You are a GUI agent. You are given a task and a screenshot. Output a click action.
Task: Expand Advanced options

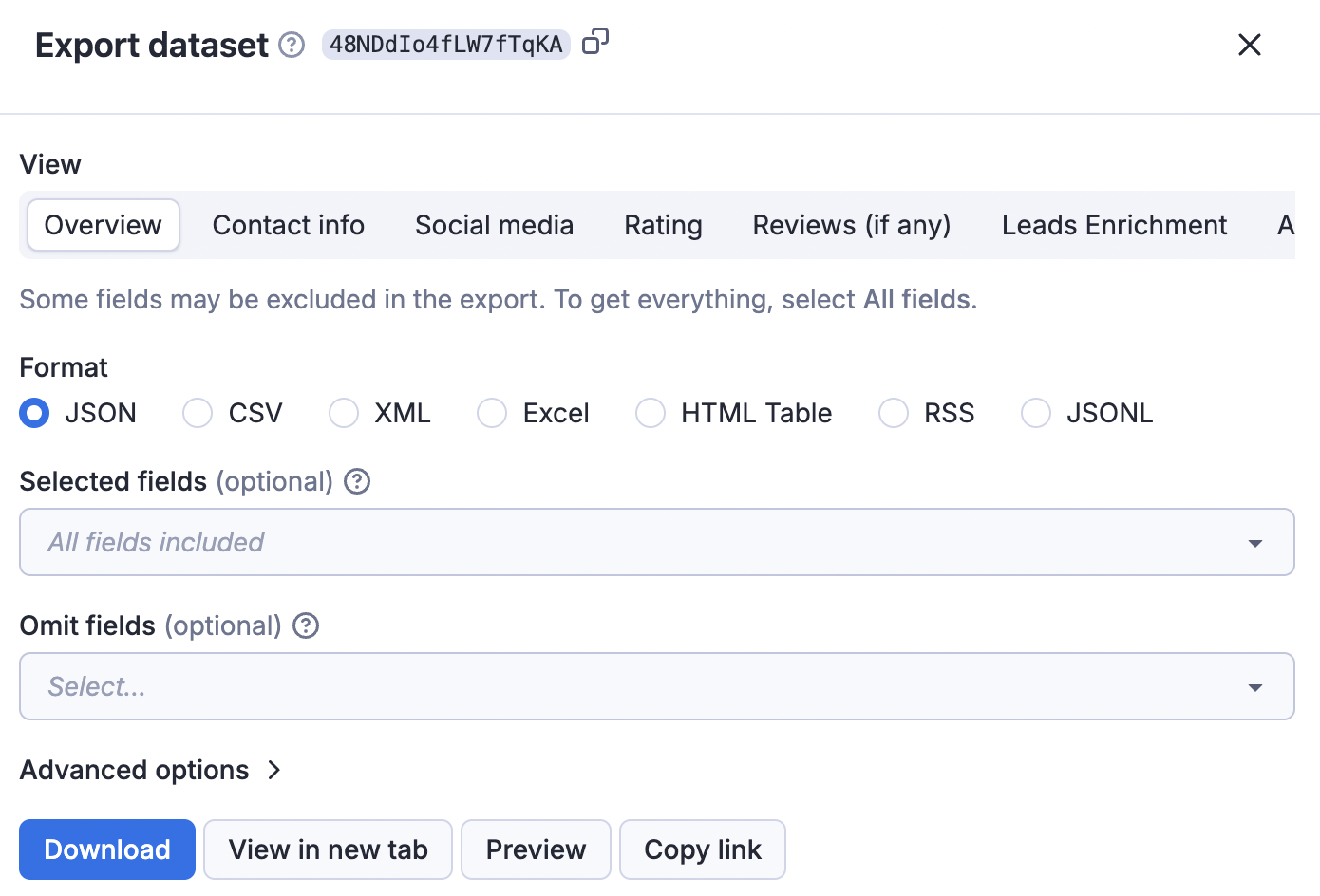click(x=151, y=770)
